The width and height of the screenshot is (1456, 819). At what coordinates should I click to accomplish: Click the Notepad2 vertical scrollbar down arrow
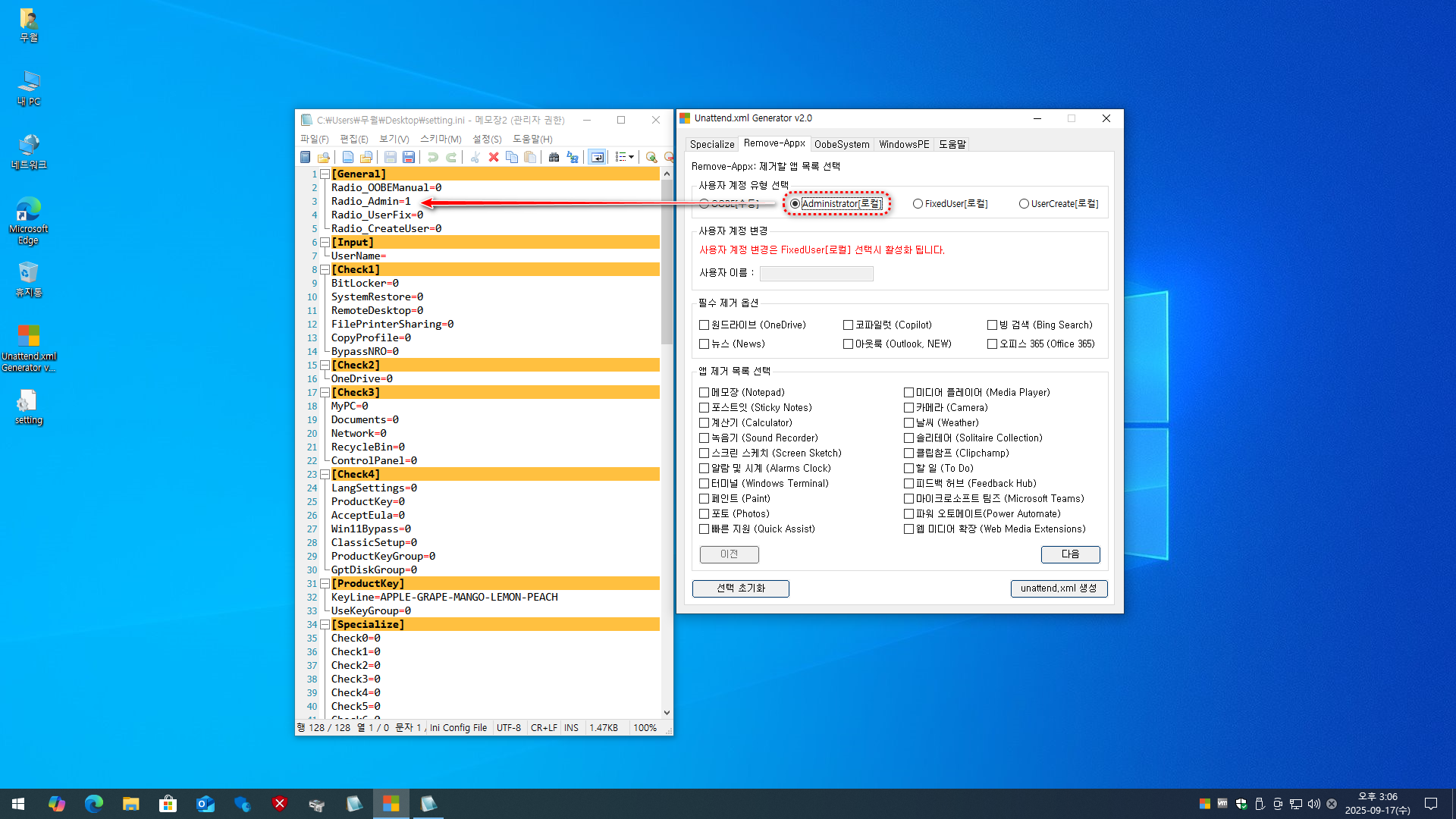tap(667, 712)
